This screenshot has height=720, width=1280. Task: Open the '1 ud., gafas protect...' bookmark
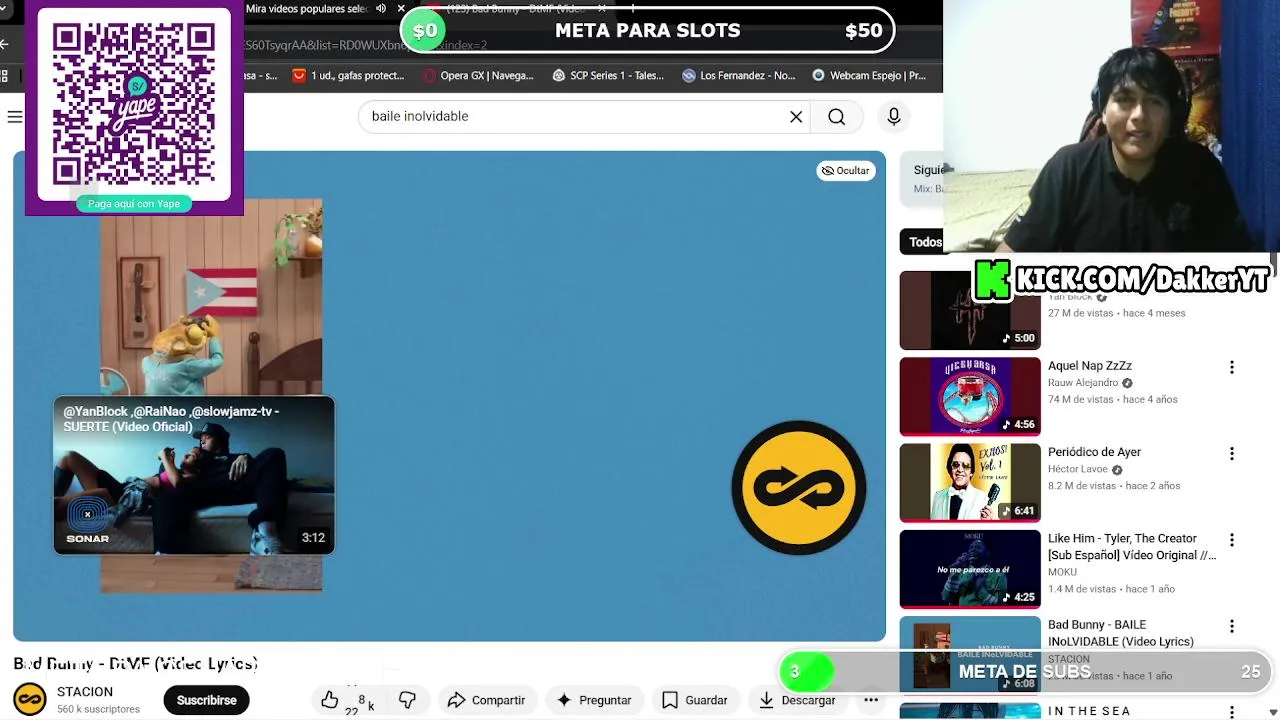(x=348, y=75)
